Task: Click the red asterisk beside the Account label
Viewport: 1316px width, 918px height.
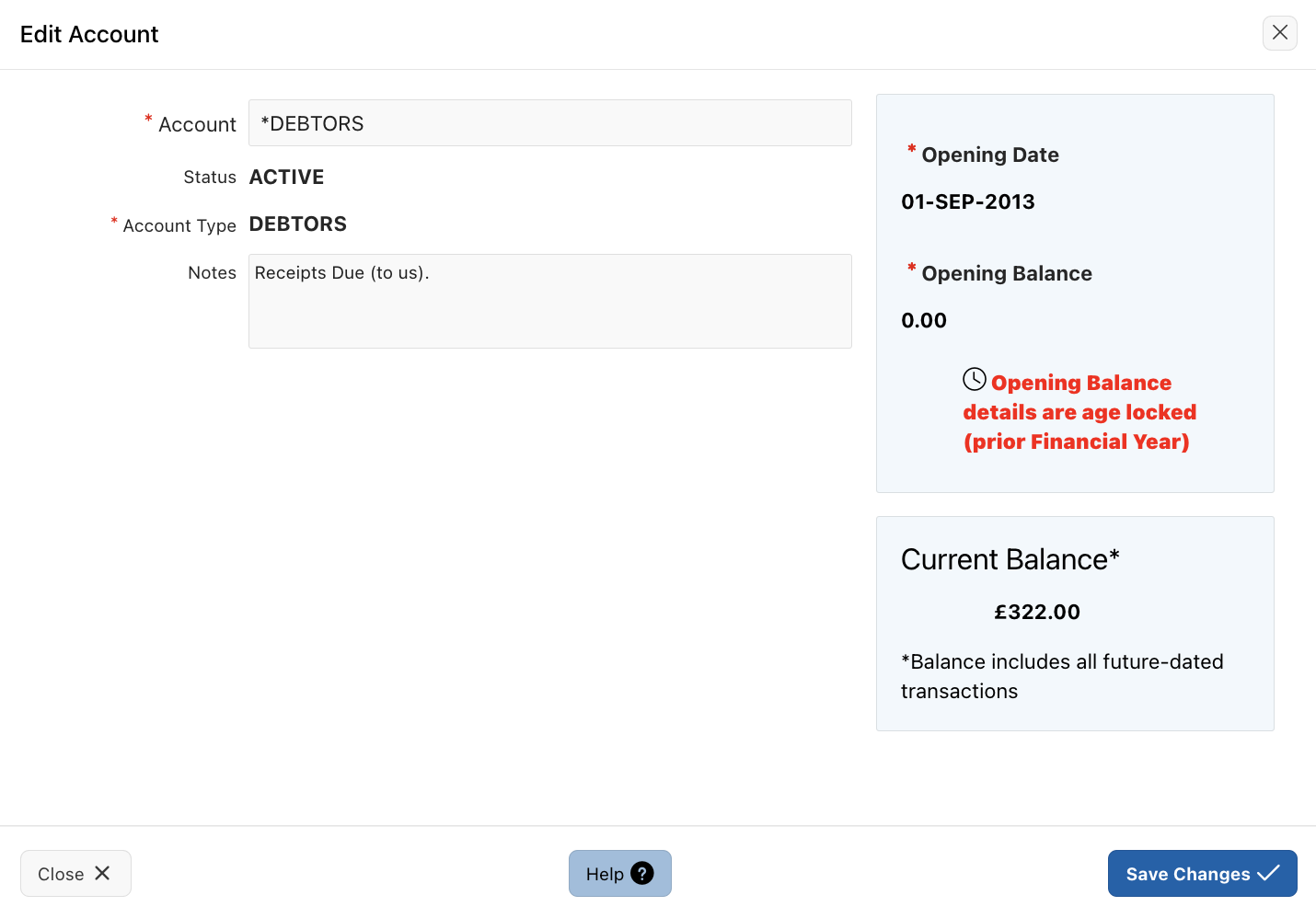Action: (148, 119)
